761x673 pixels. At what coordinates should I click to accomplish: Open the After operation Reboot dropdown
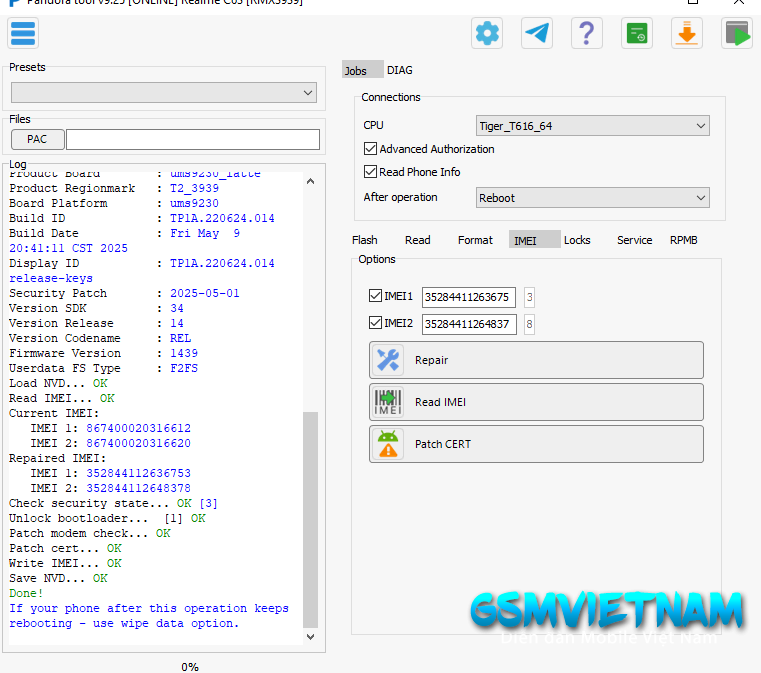pyautogui.click(x=593, y=197)
